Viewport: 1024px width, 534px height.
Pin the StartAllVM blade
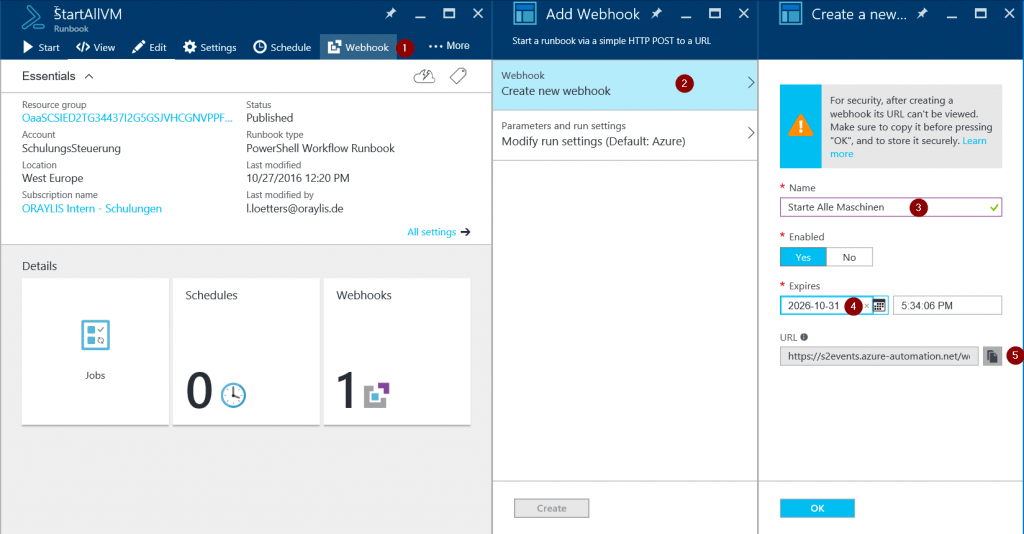[391, 13]
